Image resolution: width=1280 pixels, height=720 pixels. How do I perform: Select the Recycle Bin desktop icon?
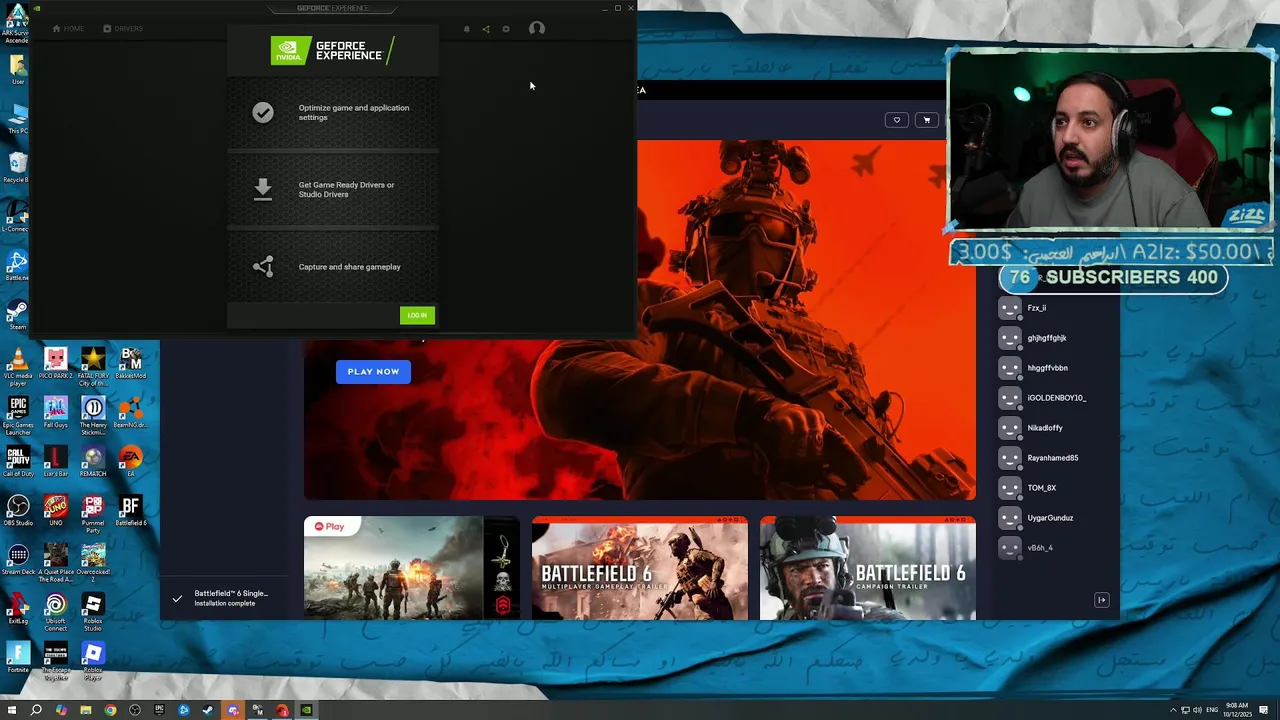tap(17, 167)
